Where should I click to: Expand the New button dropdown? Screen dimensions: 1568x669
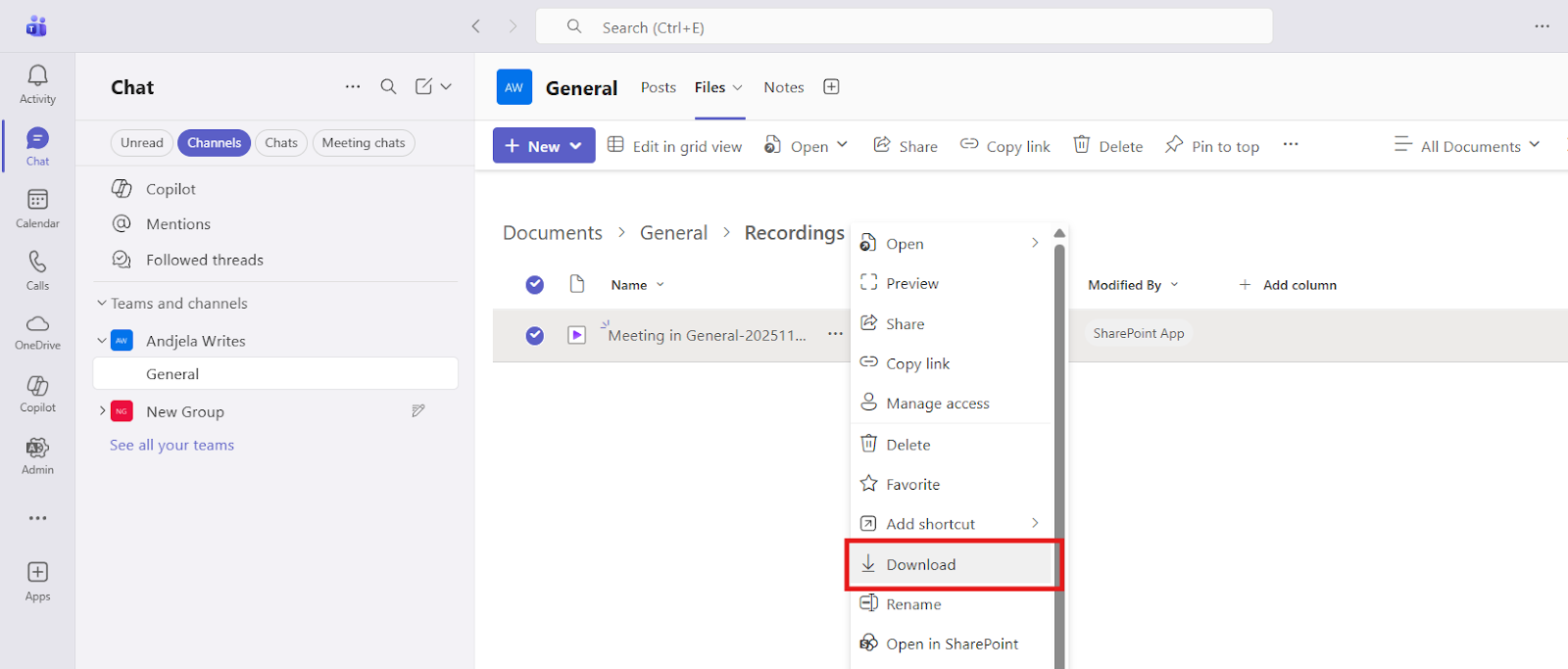click(x=576, y=146)
